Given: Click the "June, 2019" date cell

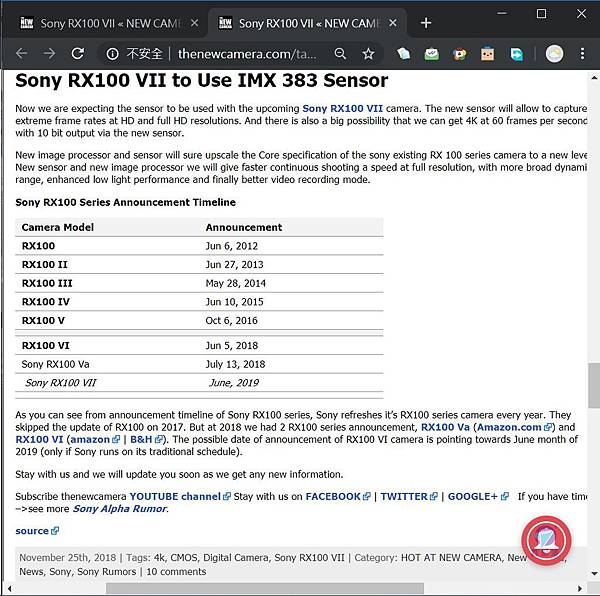Looking at the screenshot, I should [x=234, y=383].
